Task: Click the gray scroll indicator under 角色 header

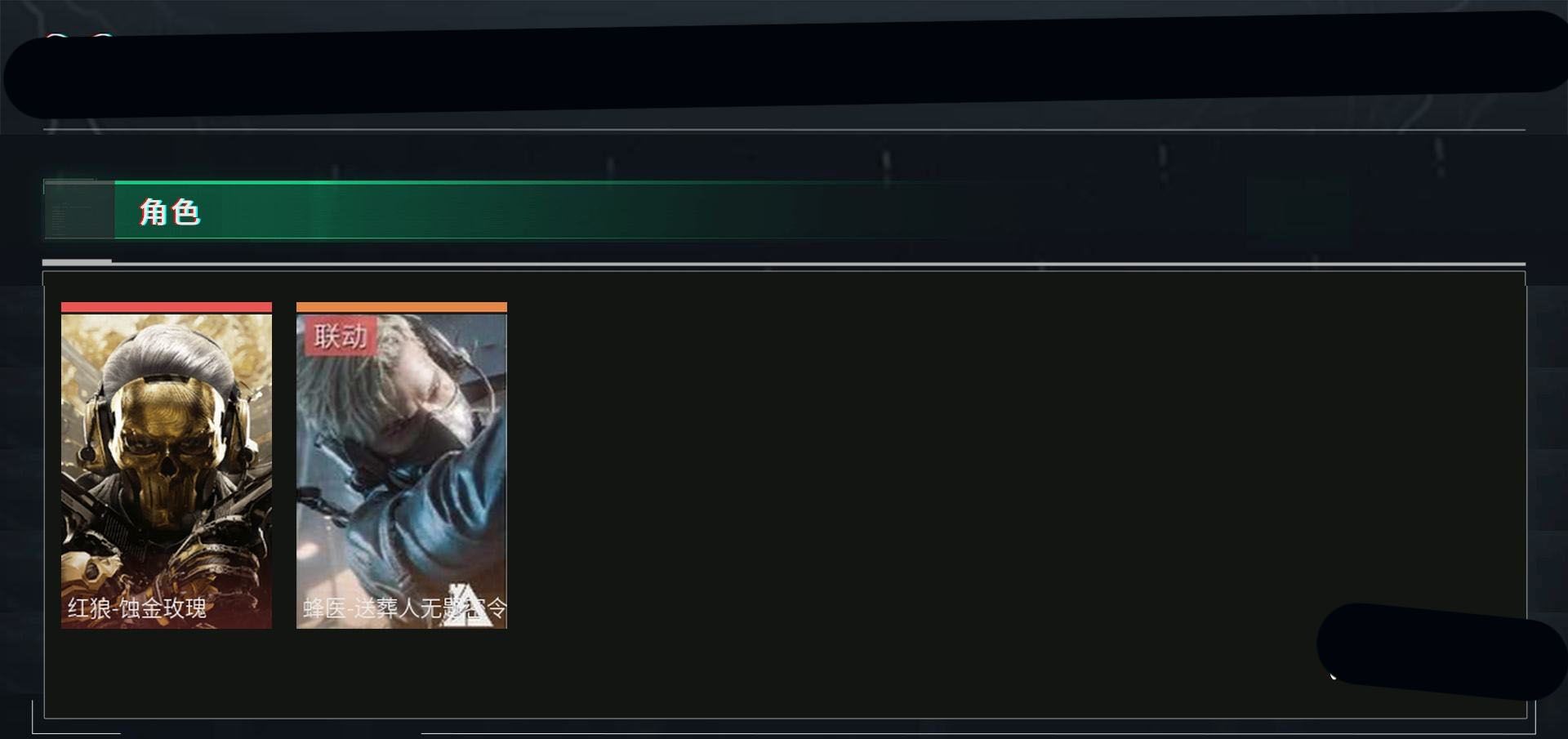Action: coord(77,261)
